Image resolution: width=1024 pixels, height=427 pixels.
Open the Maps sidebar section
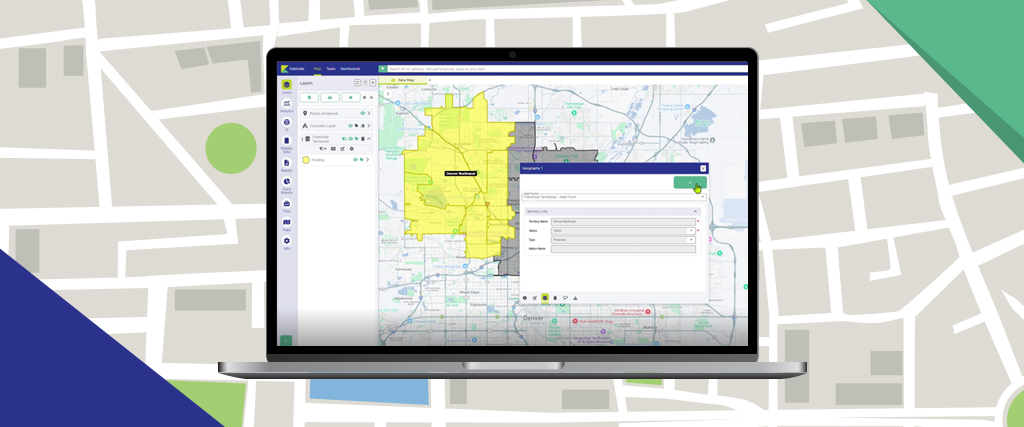coord(287,225)
